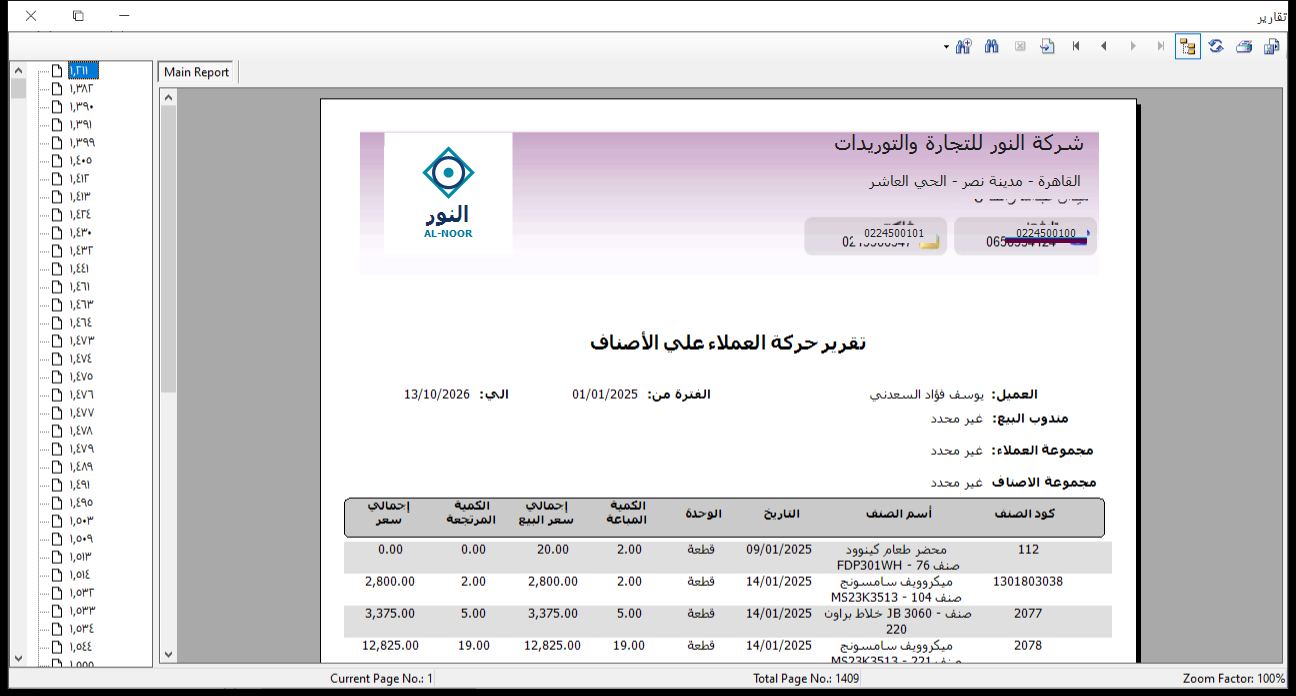Select the Main Report tab
The height and width of the screenshot is (696, 1296).
tap(197, 72)
